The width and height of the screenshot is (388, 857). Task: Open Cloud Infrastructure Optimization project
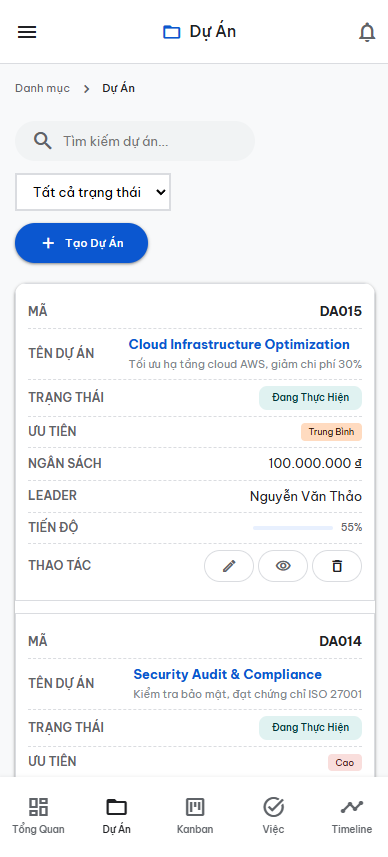coord(239,344)
